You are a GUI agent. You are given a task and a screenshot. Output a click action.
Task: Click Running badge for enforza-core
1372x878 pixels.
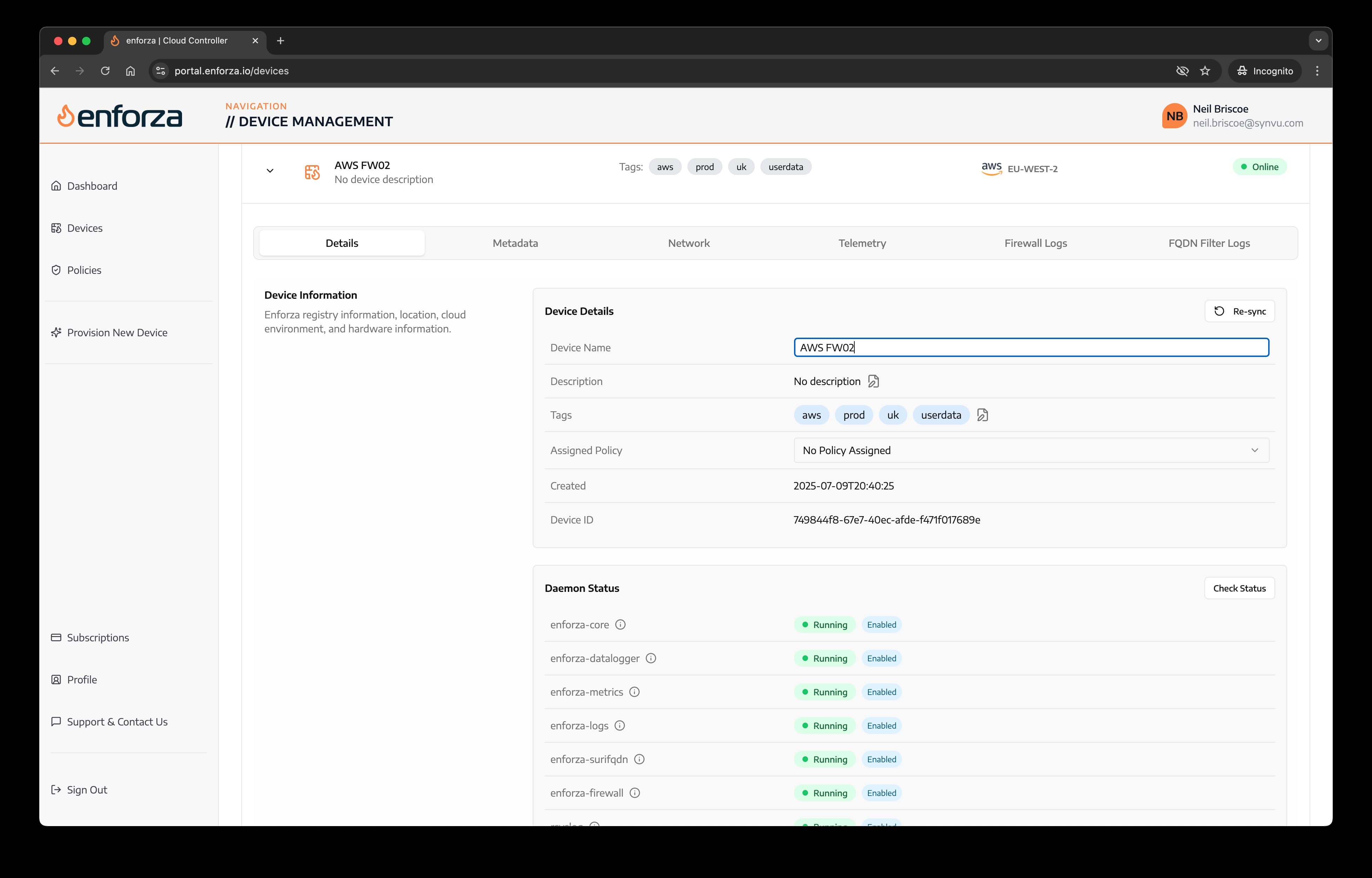[x=825, y=625]
